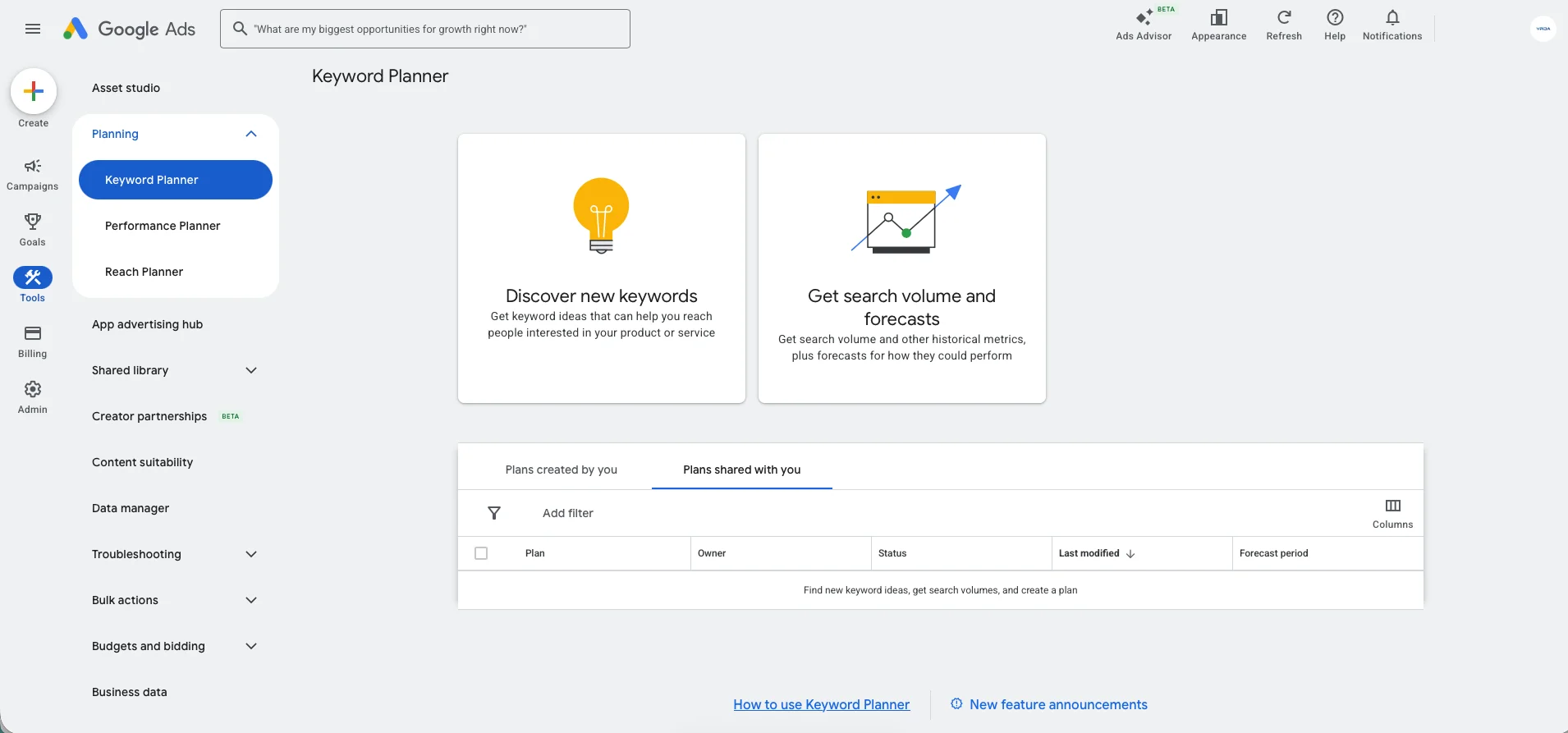
Task: Click the filter funnel icon
Action: pos(494,513)
